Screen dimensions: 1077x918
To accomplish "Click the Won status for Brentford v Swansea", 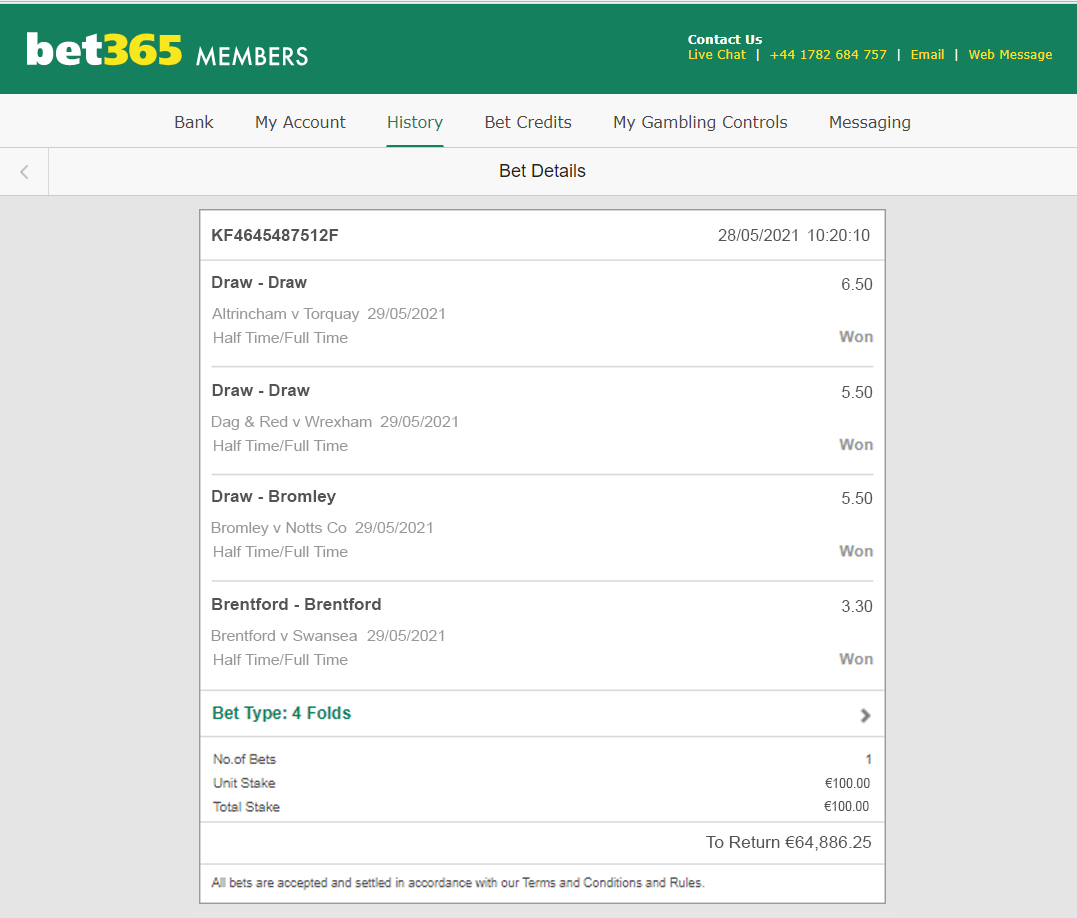I will (856, 659).
